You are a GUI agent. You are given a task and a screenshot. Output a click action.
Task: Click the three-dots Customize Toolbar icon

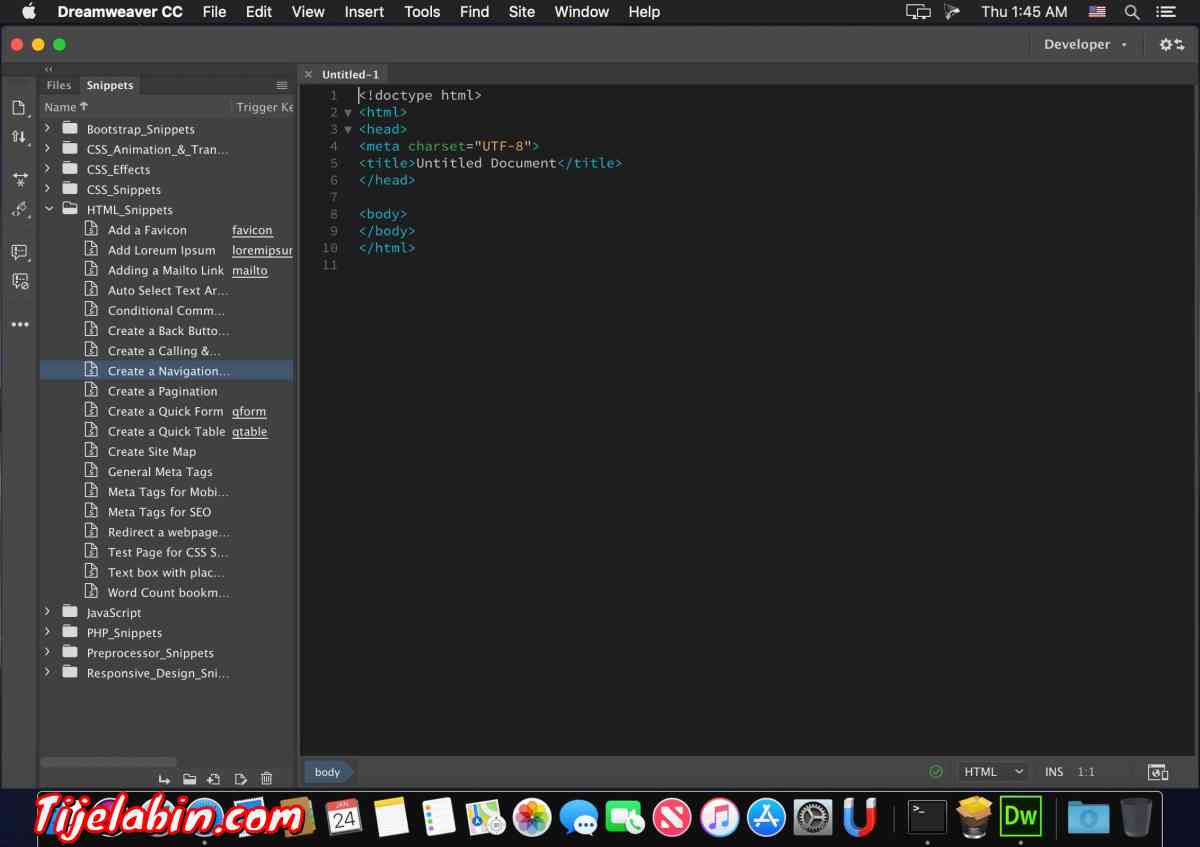click(19, 325)
